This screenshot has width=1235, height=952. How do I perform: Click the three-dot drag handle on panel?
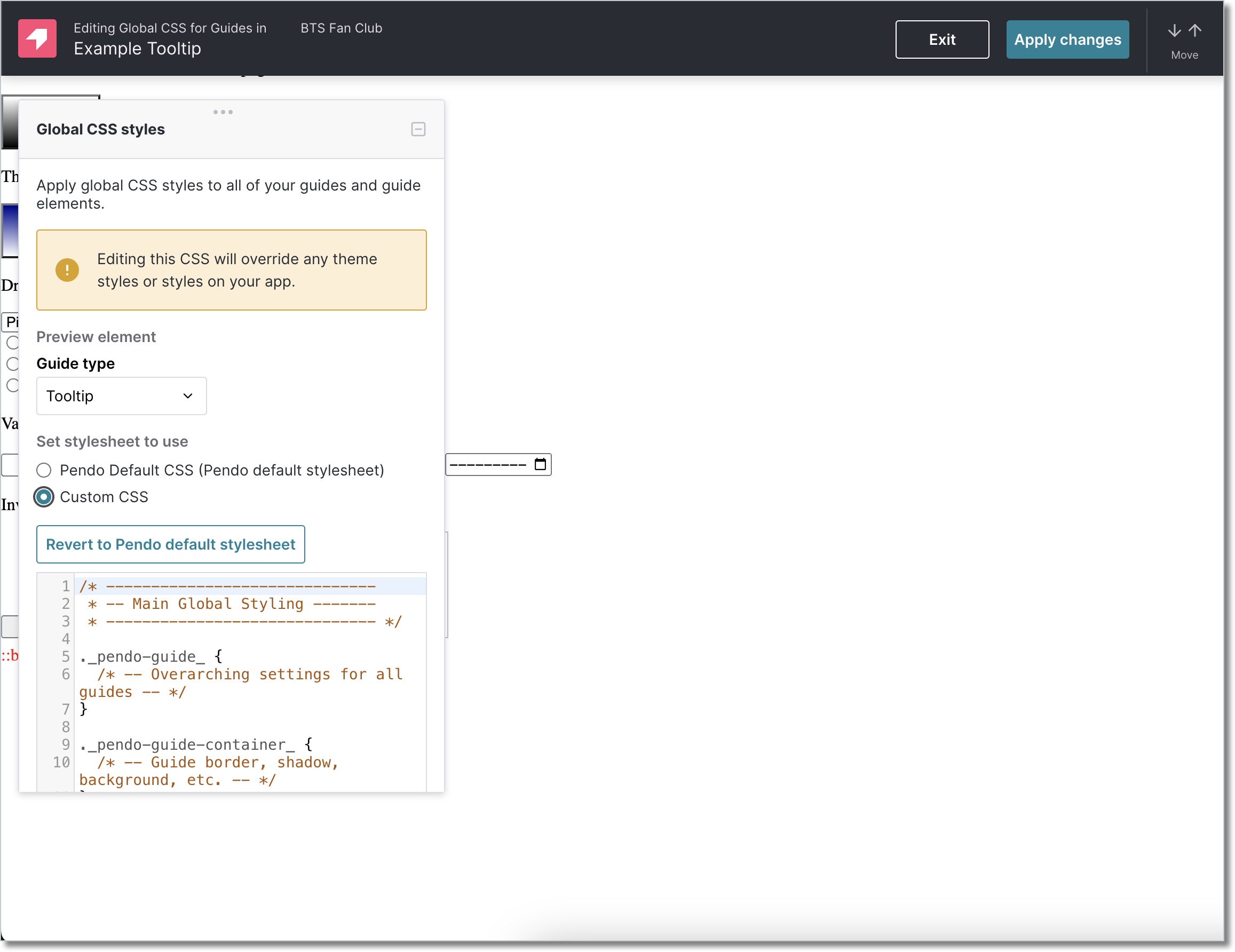pos(223,112)
